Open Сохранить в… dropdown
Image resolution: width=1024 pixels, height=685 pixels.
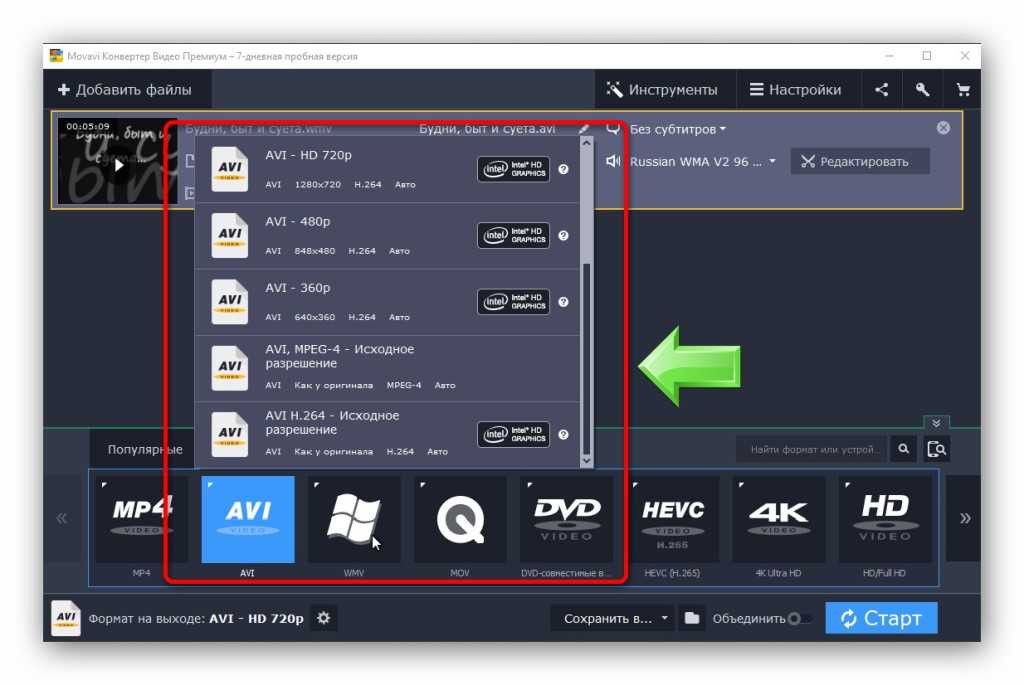(x=616, y=618)
